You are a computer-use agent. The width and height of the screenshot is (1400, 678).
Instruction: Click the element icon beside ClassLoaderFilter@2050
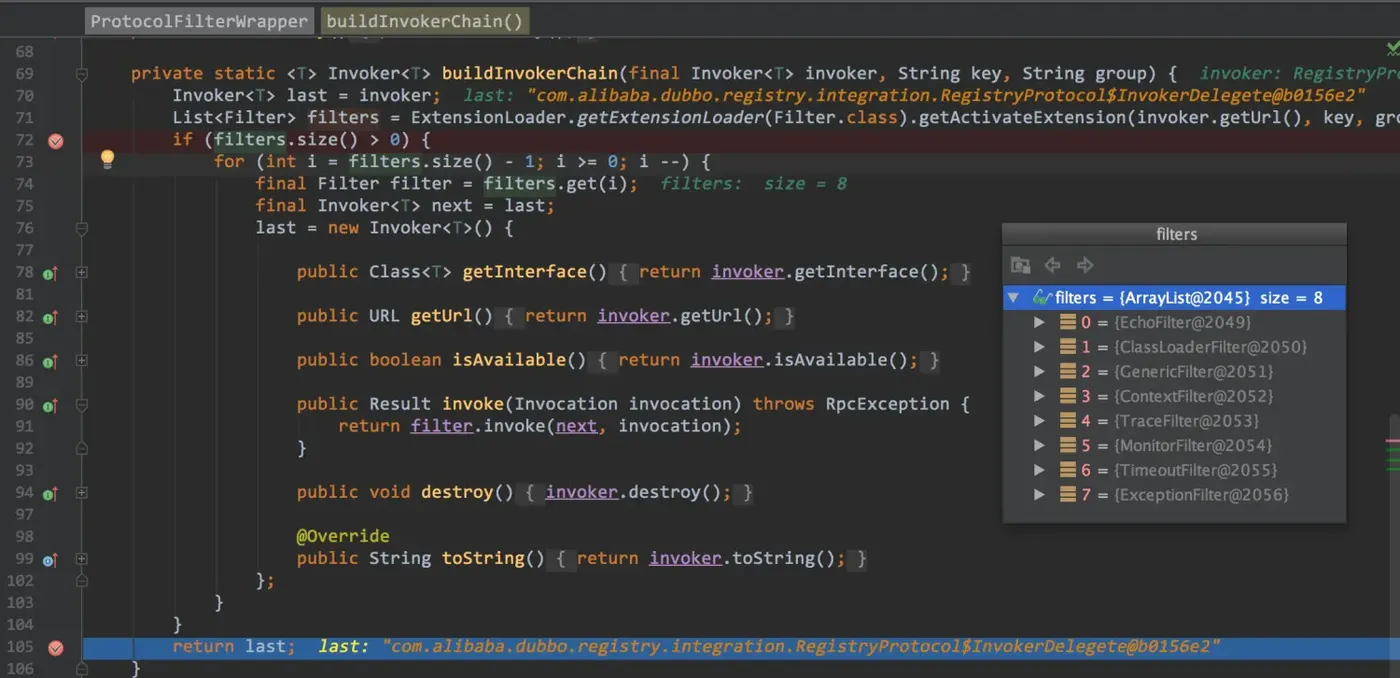(1068, 347)
